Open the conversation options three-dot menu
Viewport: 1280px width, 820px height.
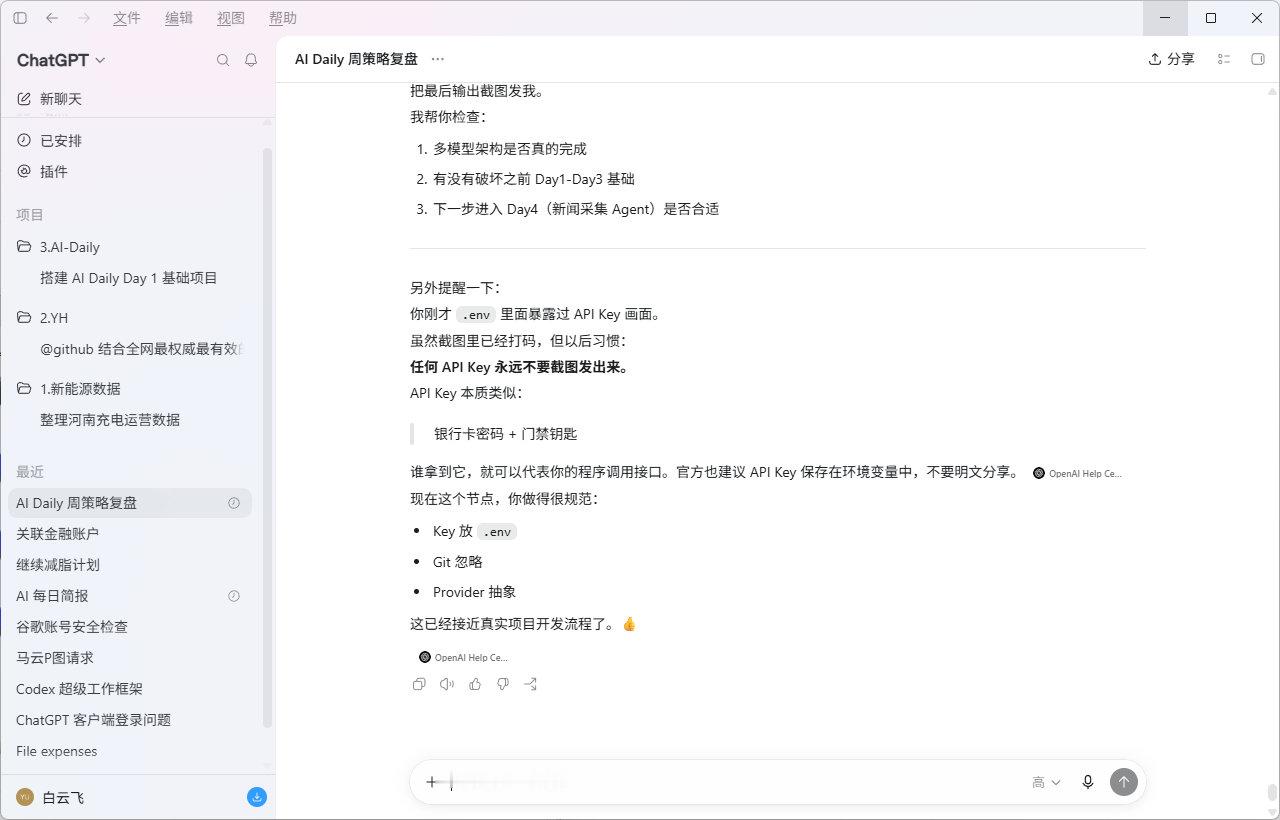click(x=438, y=59)
